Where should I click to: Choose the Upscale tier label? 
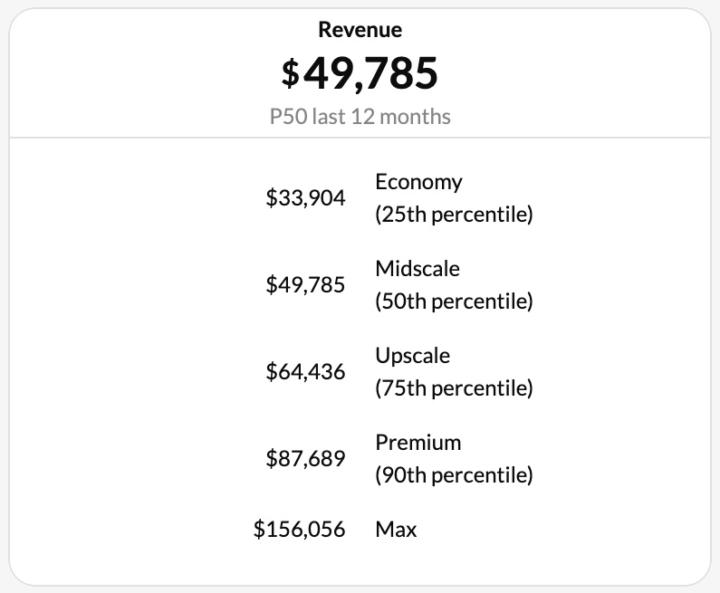[x=412, y=356]
